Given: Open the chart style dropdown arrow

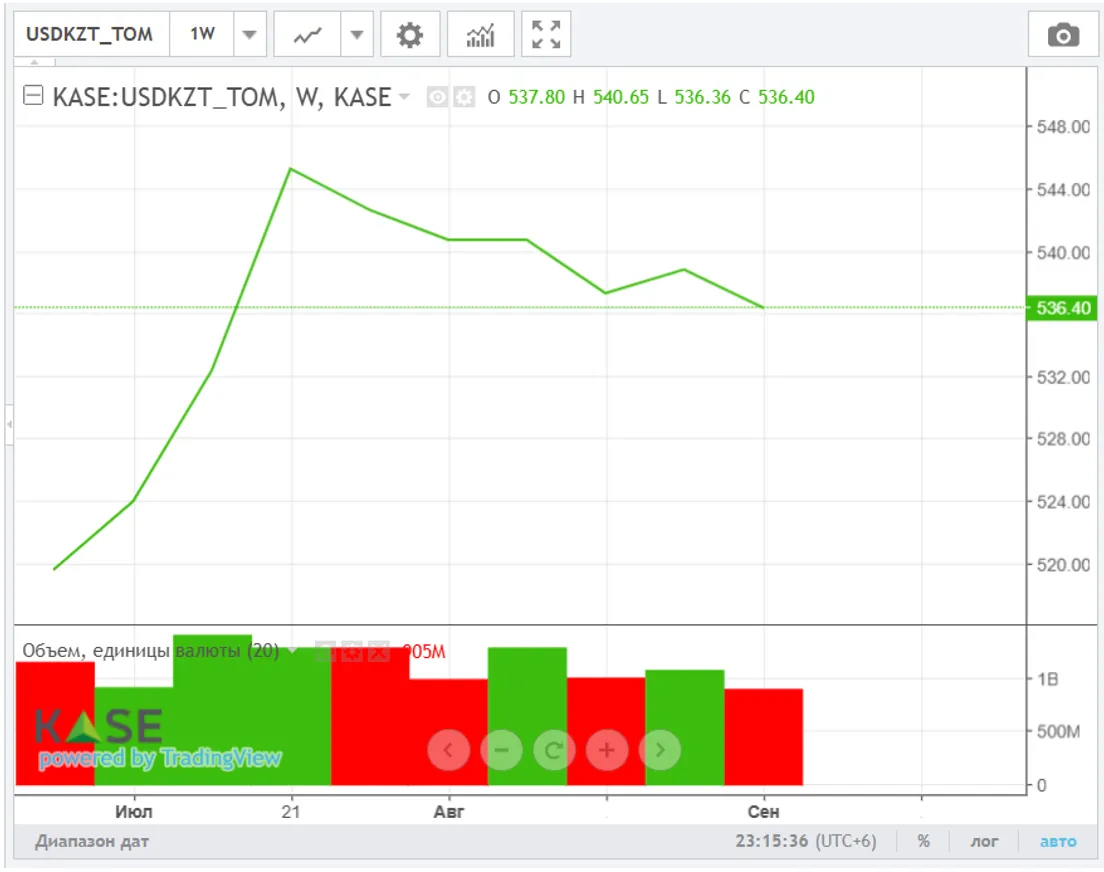Looking at the screenshot, I should click(357, 35).
